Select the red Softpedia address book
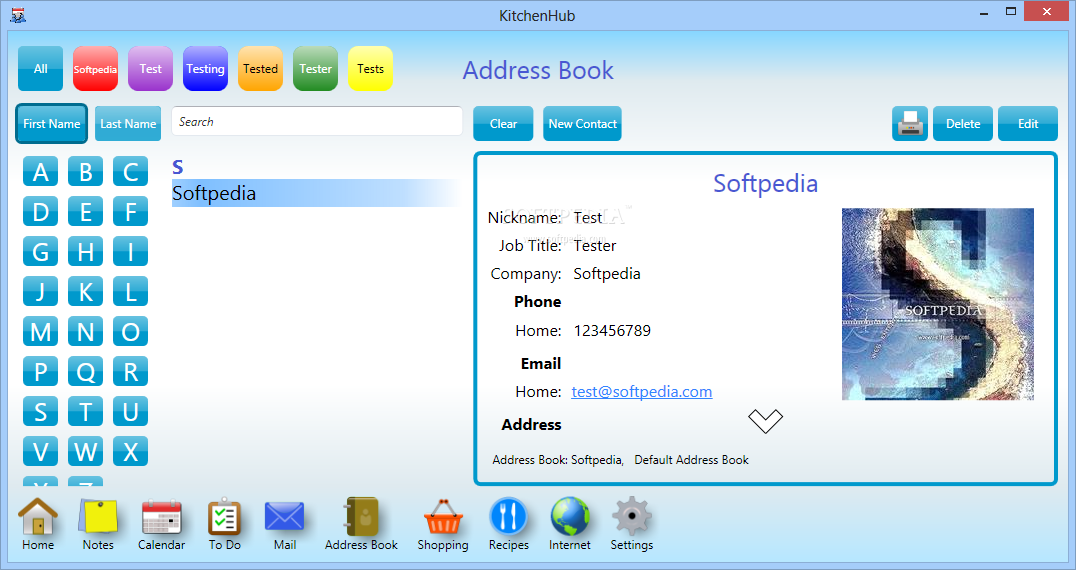Viewport: 1076px width, 570px height. coord(95,69)
